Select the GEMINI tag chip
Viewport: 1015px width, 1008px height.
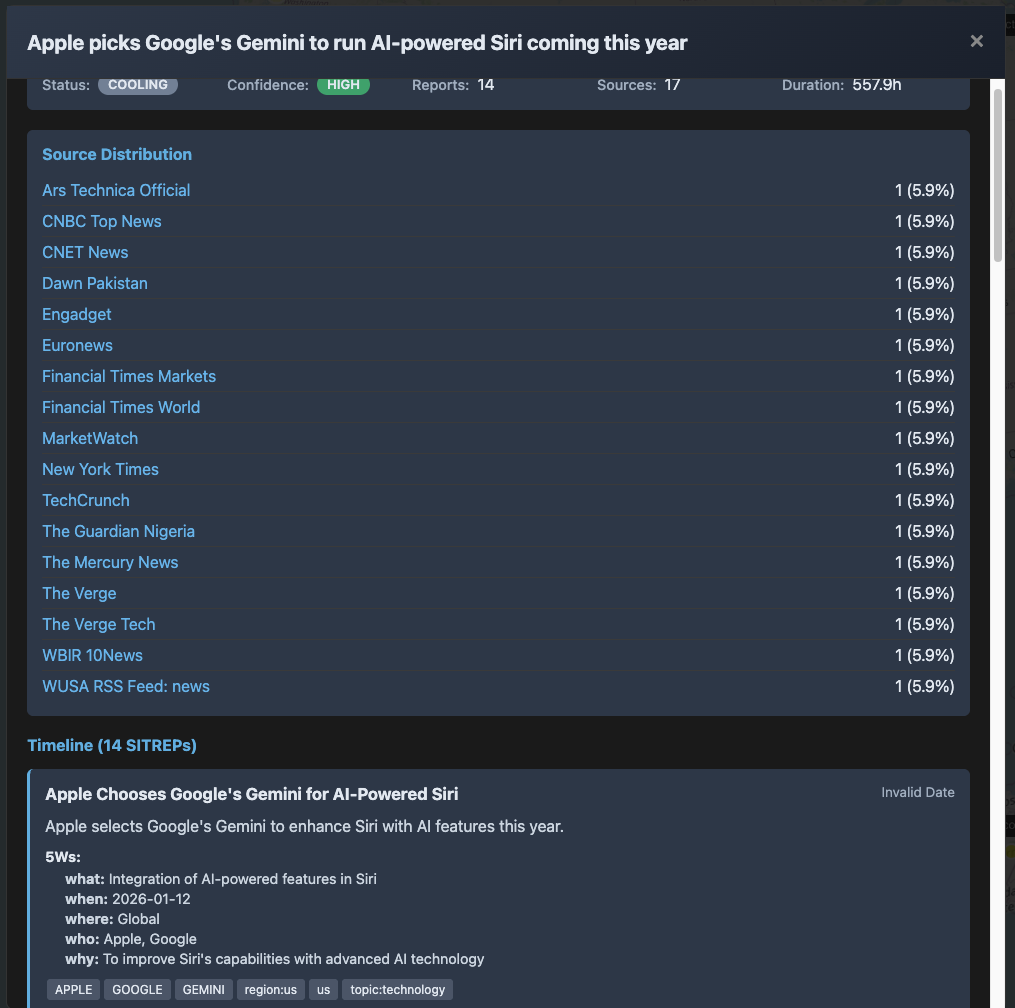point(204,990)
